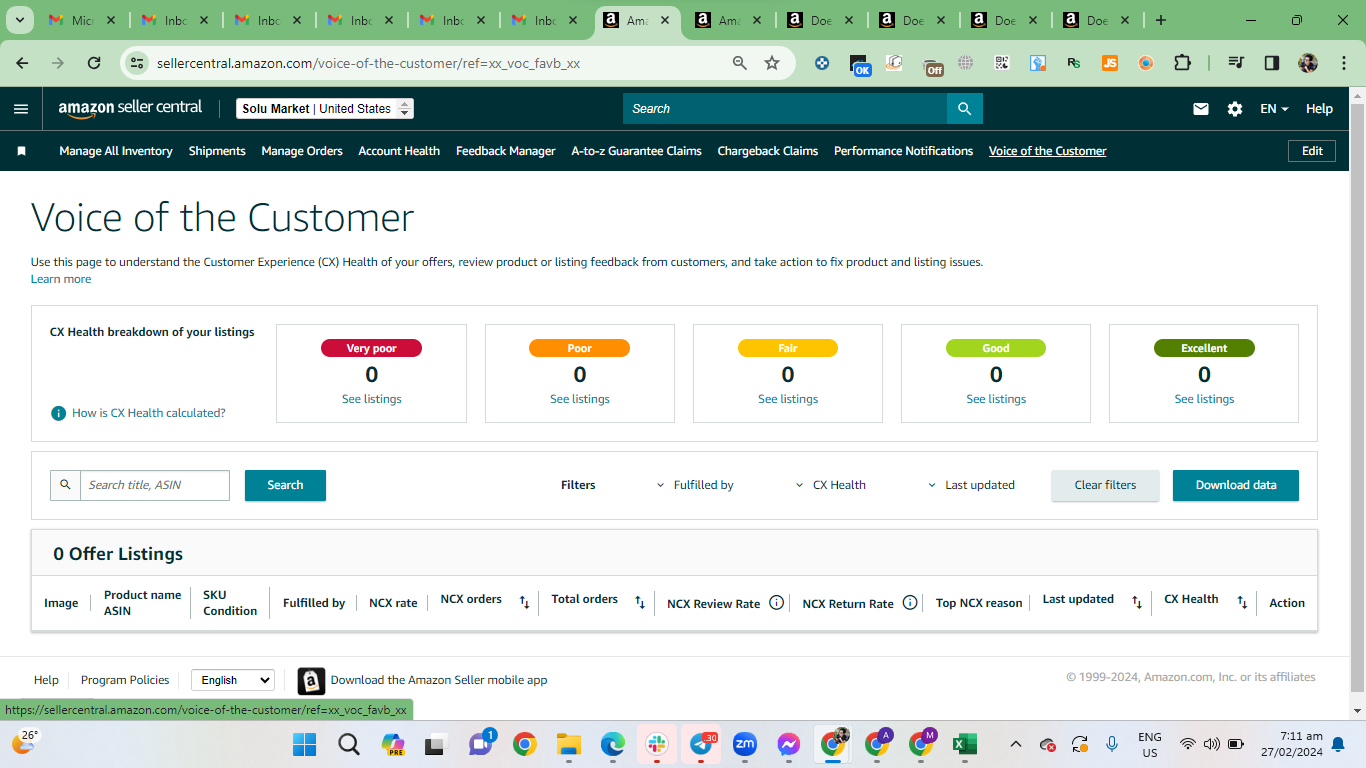1366x768 pixels.
Task: Open A-to-z Guarantee Claims
Action: (x=636, y=151)
